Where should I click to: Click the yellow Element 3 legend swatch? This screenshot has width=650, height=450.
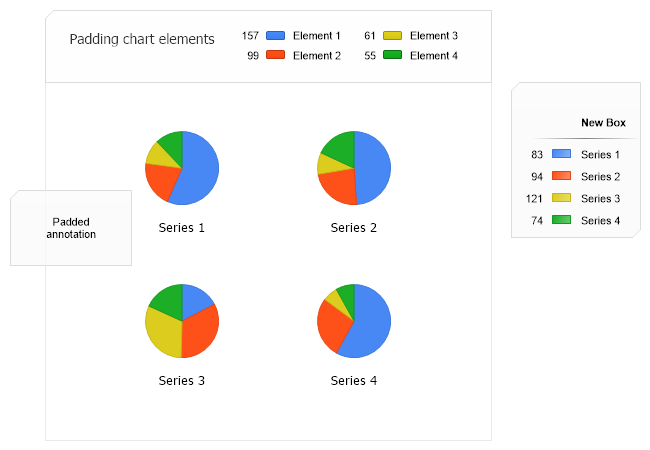[393, 36]
